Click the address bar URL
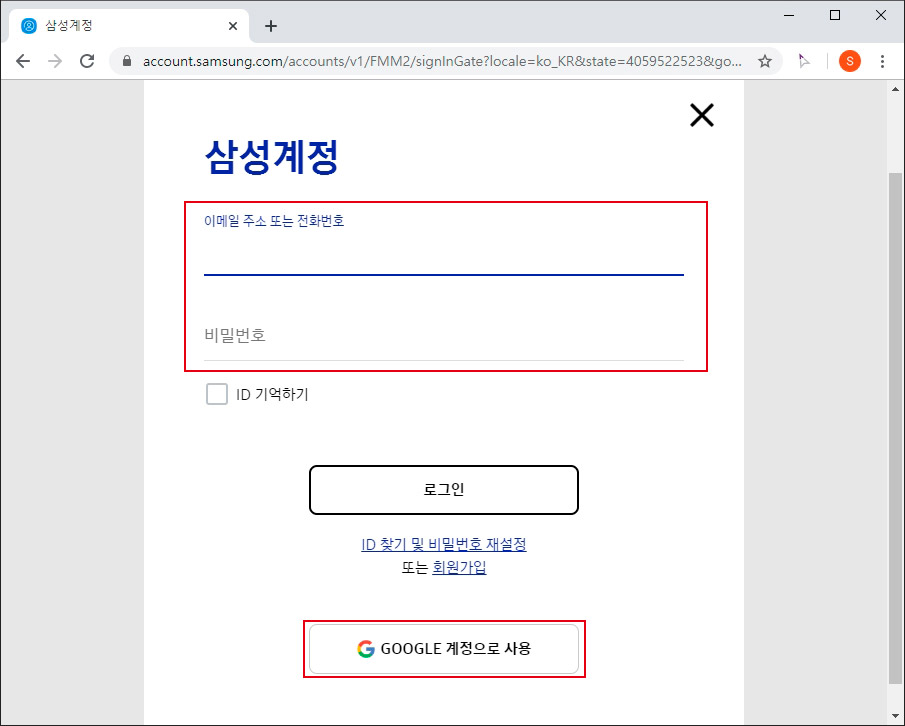Screen dimensions: 905x726 [442, 61]
